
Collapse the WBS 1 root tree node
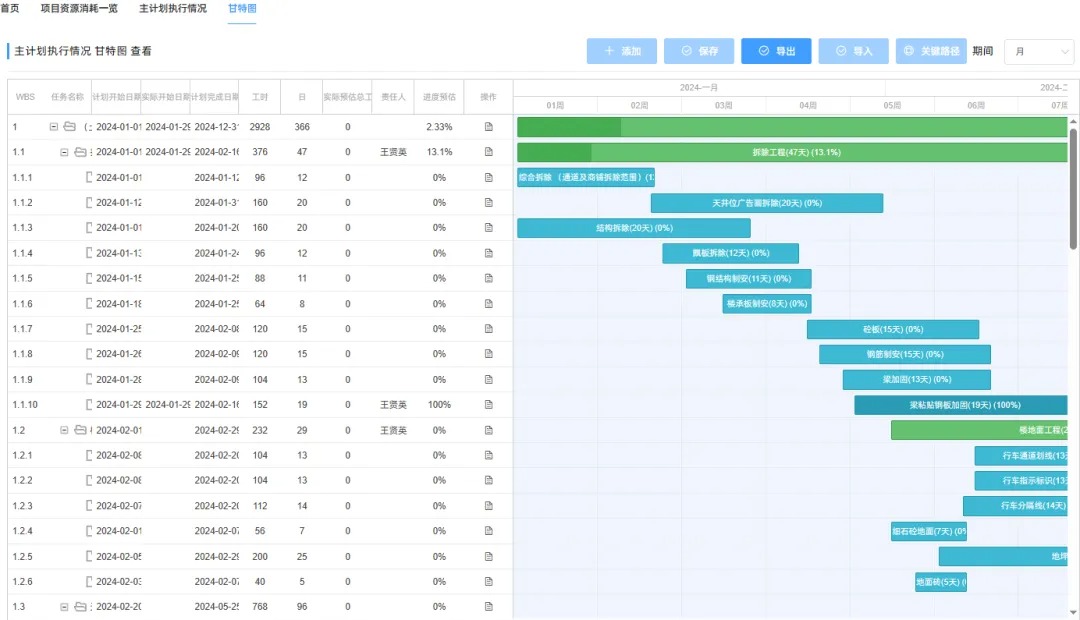[54, 127]
